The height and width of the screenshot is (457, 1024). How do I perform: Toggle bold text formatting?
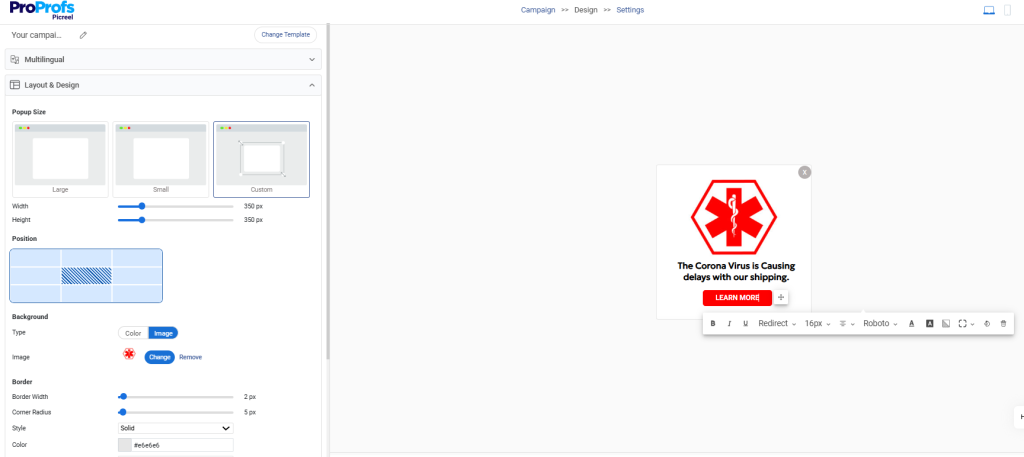tap(712, 324)
